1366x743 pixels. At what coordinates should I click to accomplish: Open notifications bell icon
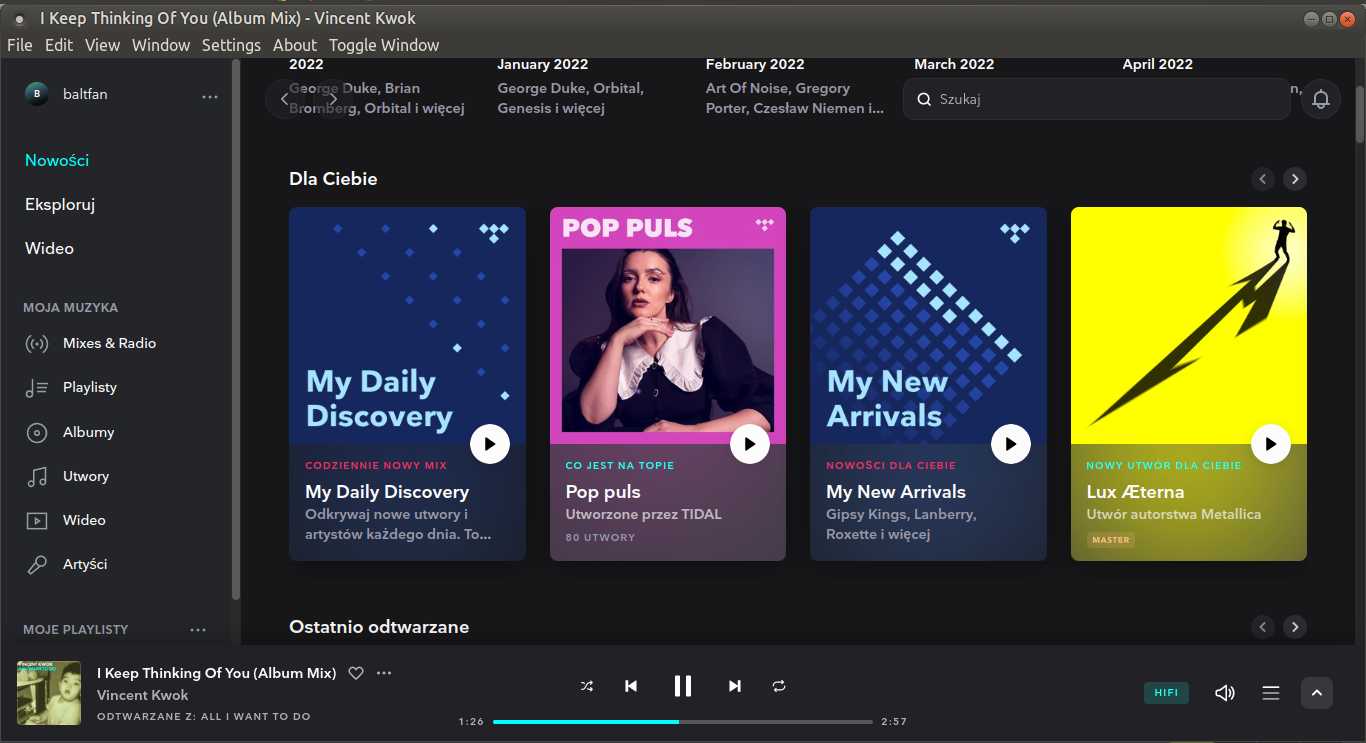pos(1321,99)
